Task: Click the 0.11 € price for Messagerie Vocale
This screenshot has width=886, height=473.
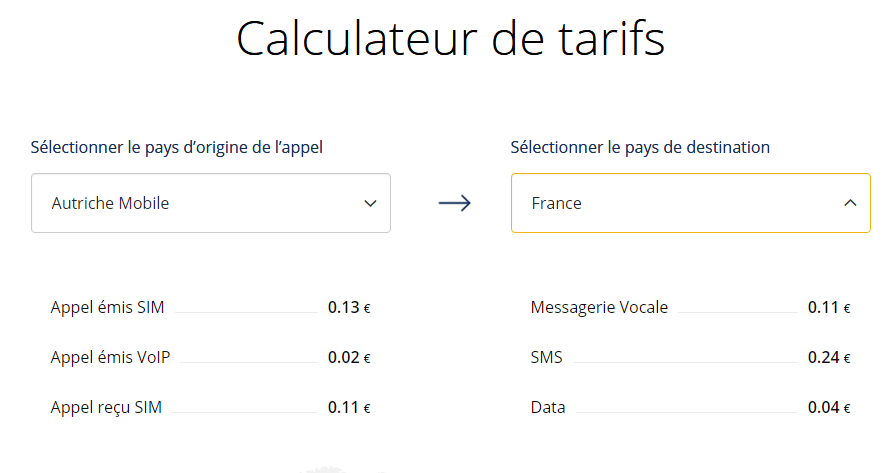Action: pos(829,307)
